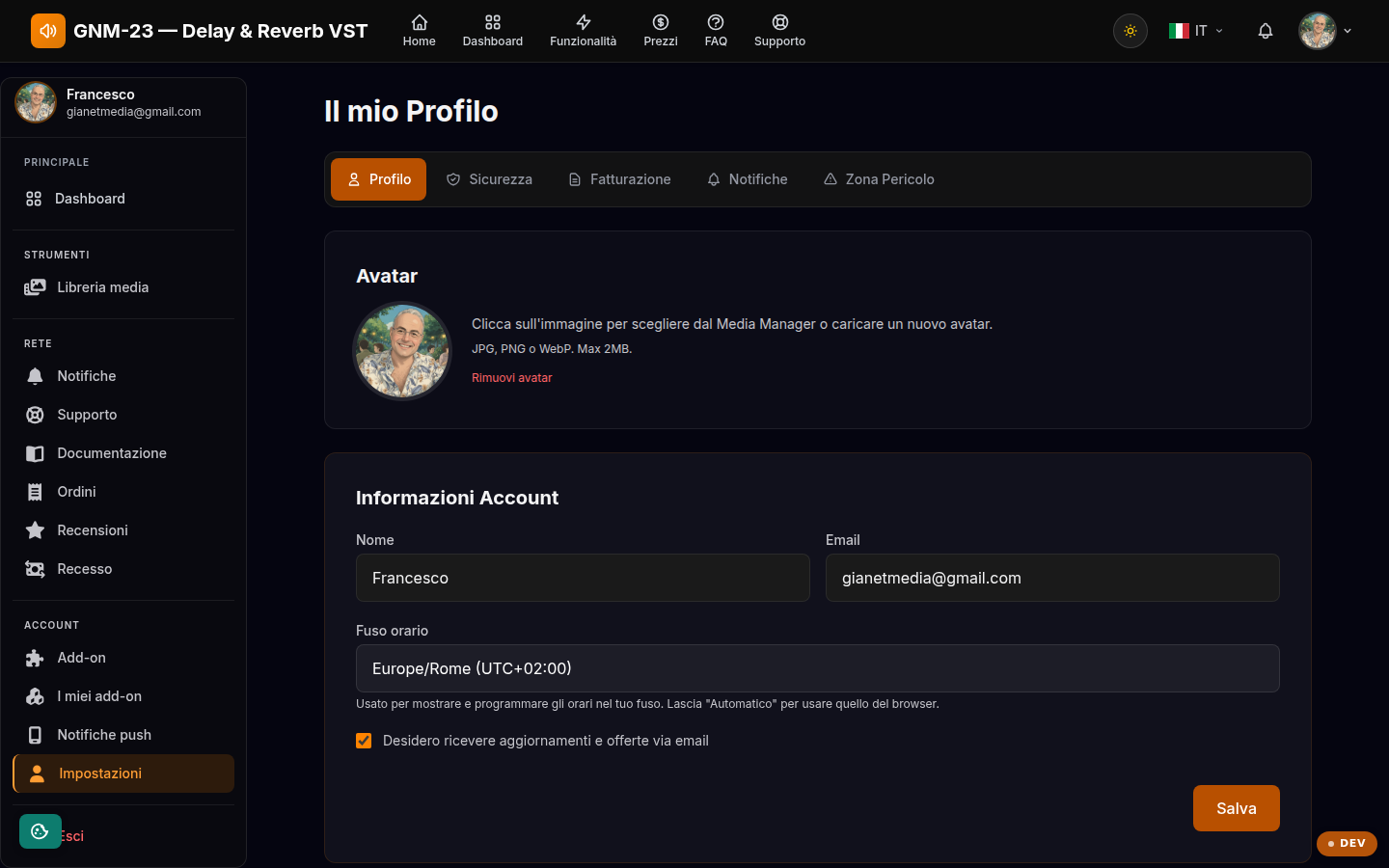Switch to the Zona Pericolo tab
1389x868 pixels.
(x=879, y=179)
